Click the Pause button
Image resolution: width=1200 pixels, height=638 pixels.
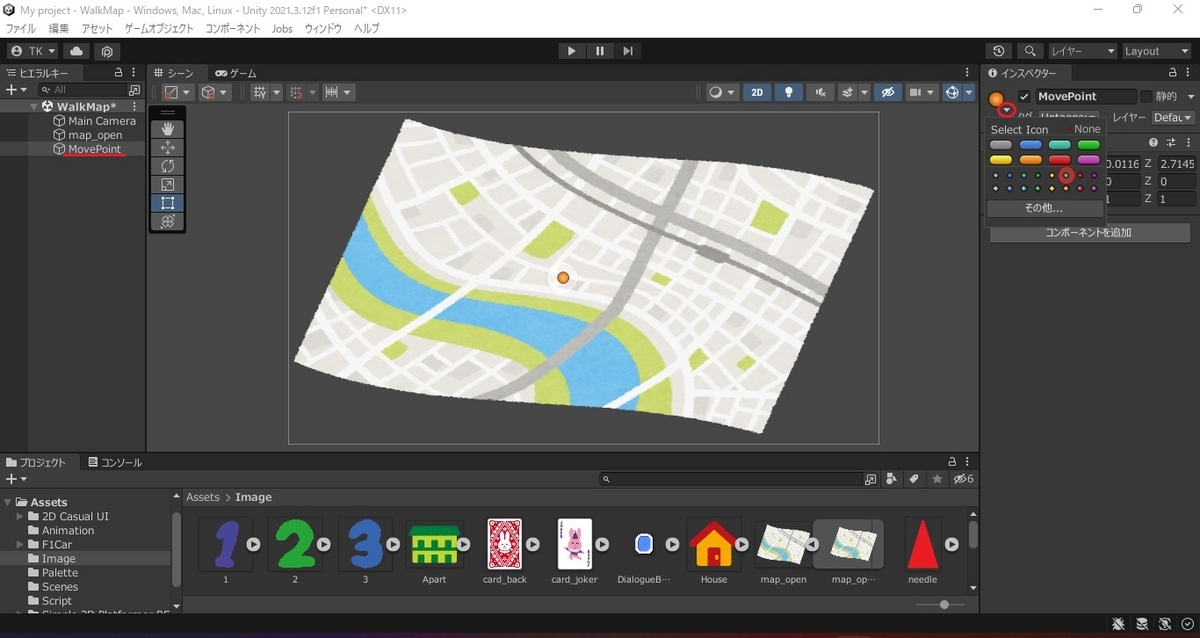pos(600,51)
